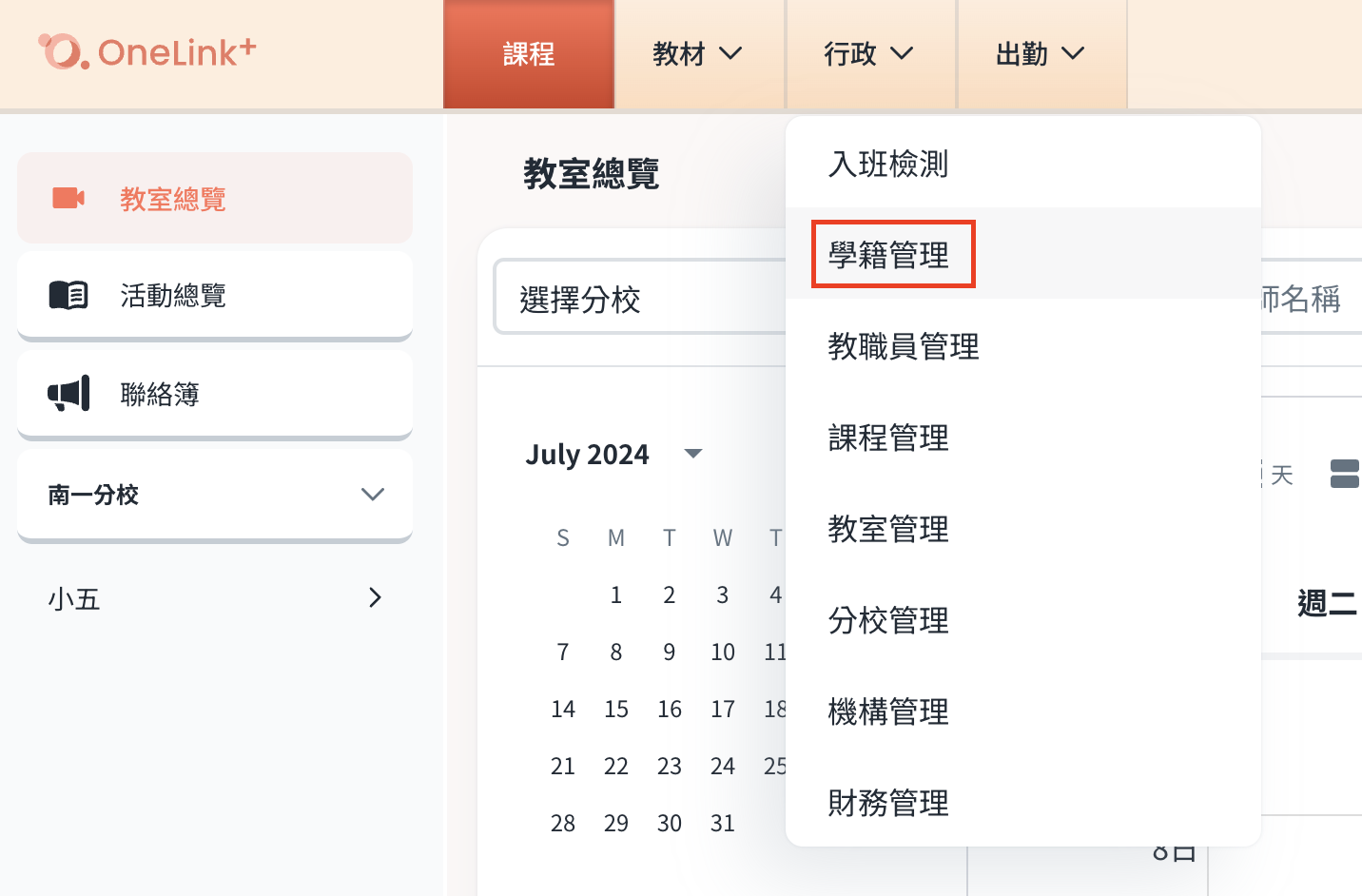Select 學籍管理 from the menu
This screenshot has width=1362, height=896.
(892, 253)
